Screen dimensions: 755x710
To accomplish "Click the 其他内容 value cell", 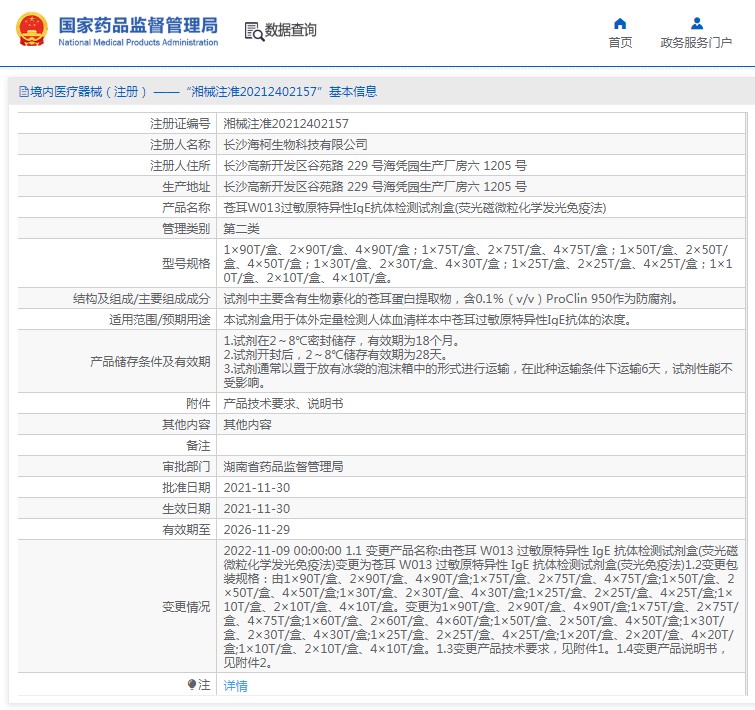I will click(x=247, y=425).
